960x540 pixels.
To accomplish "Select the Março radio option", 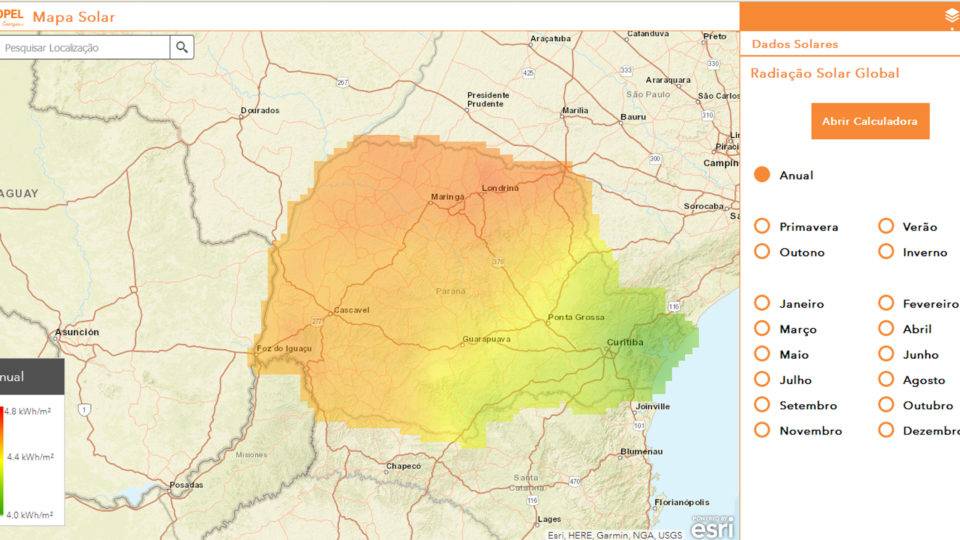I will tap(762, 329).
